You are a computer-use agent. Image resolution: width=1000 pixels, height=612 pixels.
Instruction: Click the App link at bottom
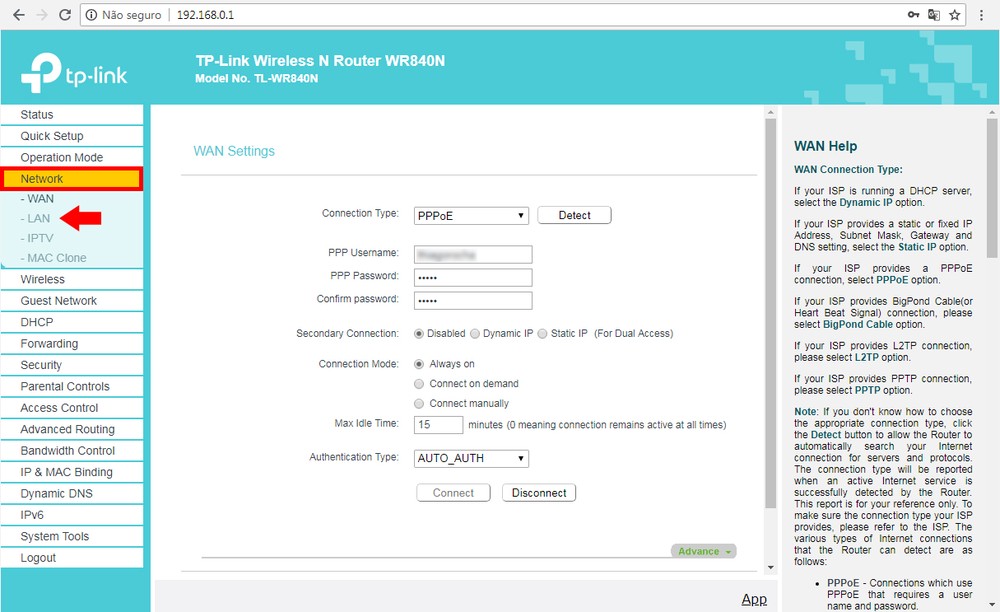coord(754,599)
